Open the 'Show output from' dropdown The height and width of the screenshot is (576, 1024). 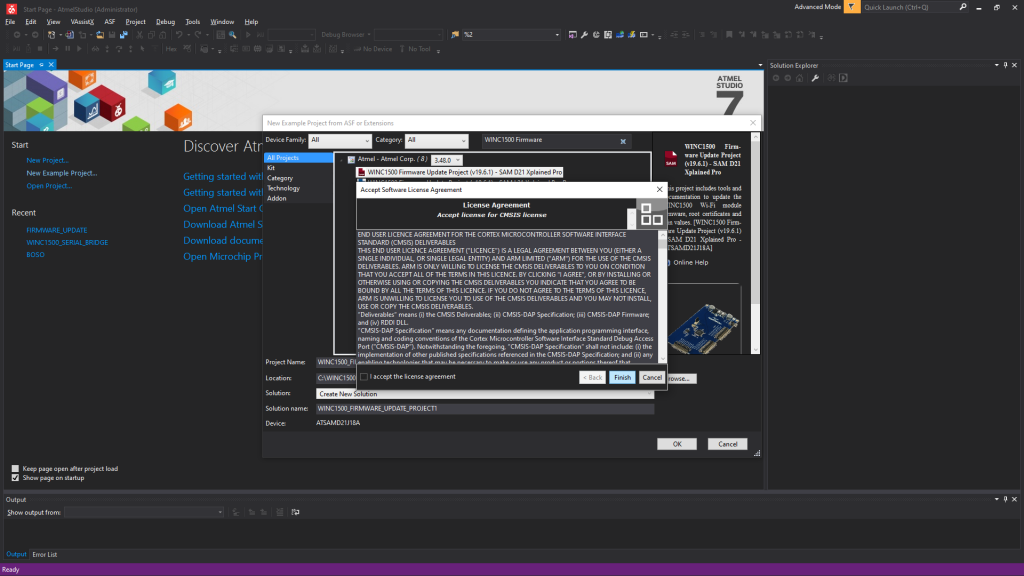pyautogui.click(x=144, y=512)
